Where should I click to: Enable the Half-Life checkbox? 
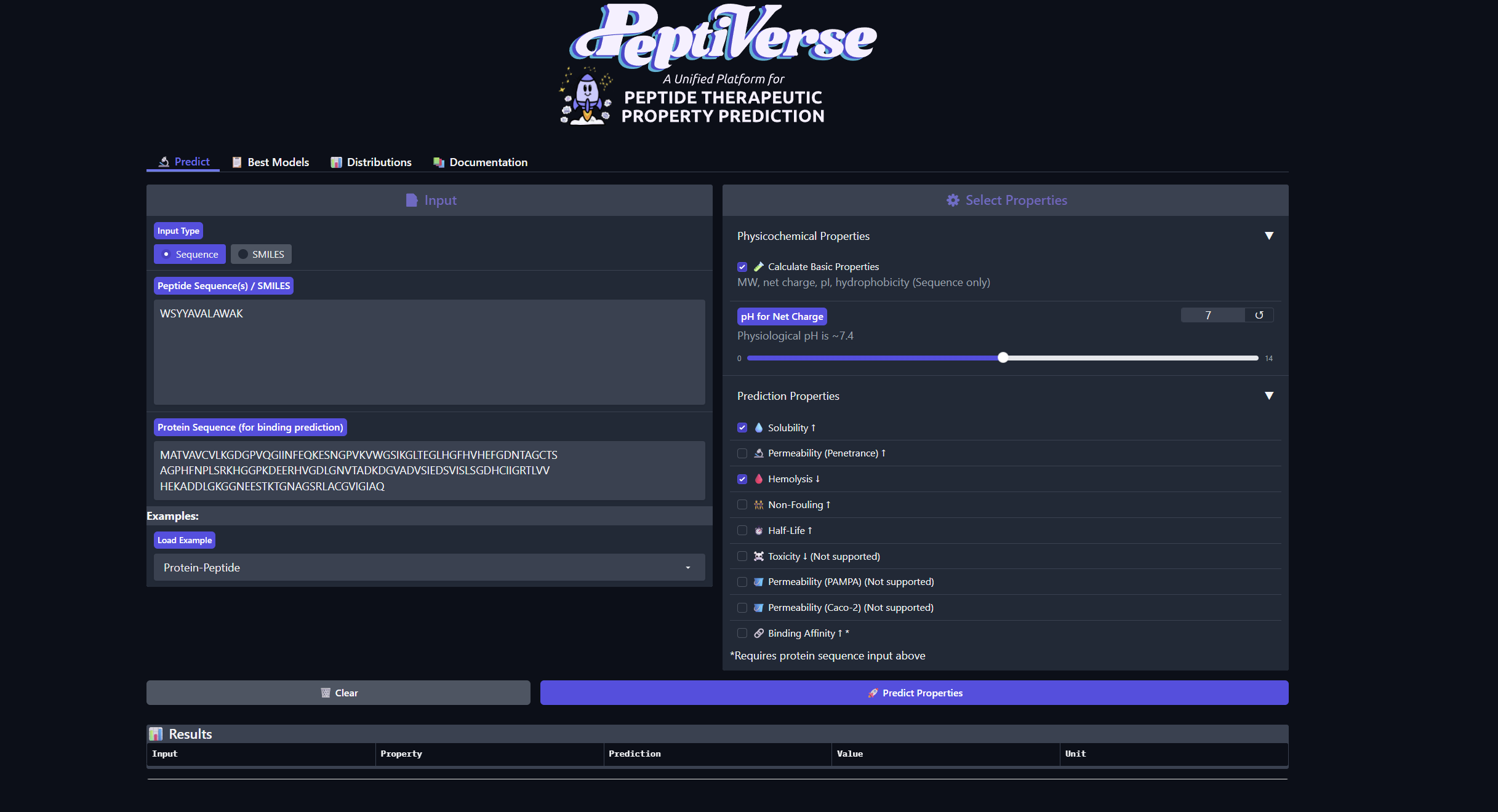(742, 531)
